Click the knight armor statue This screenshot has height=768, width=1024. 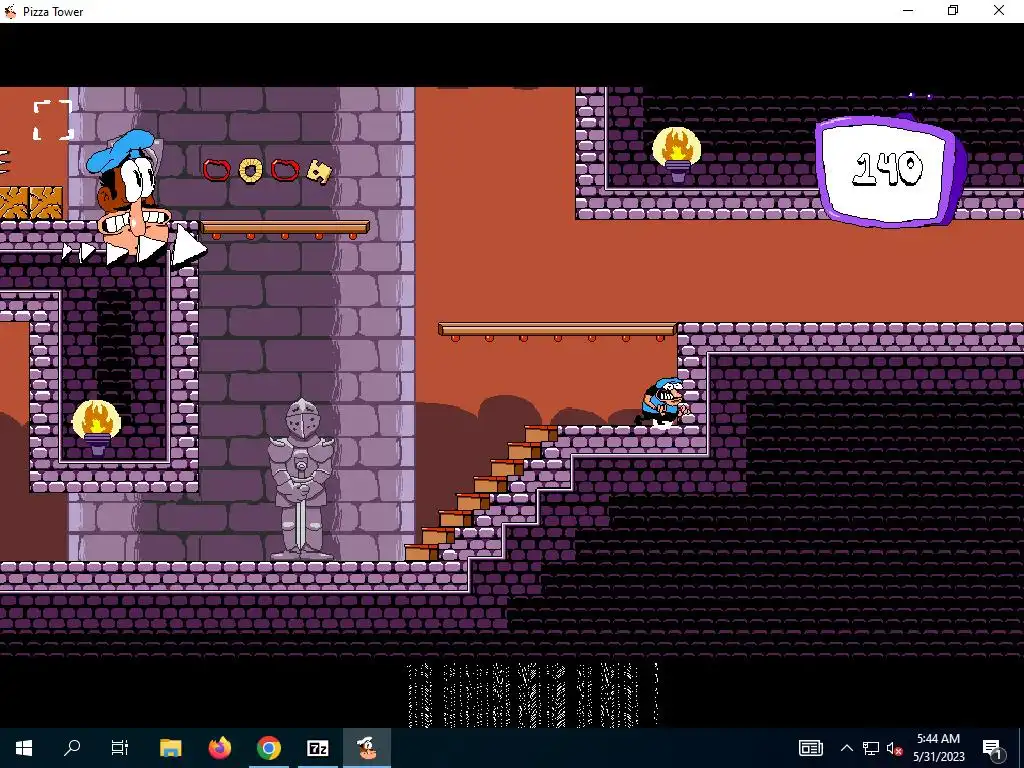(x=301, y=480)
